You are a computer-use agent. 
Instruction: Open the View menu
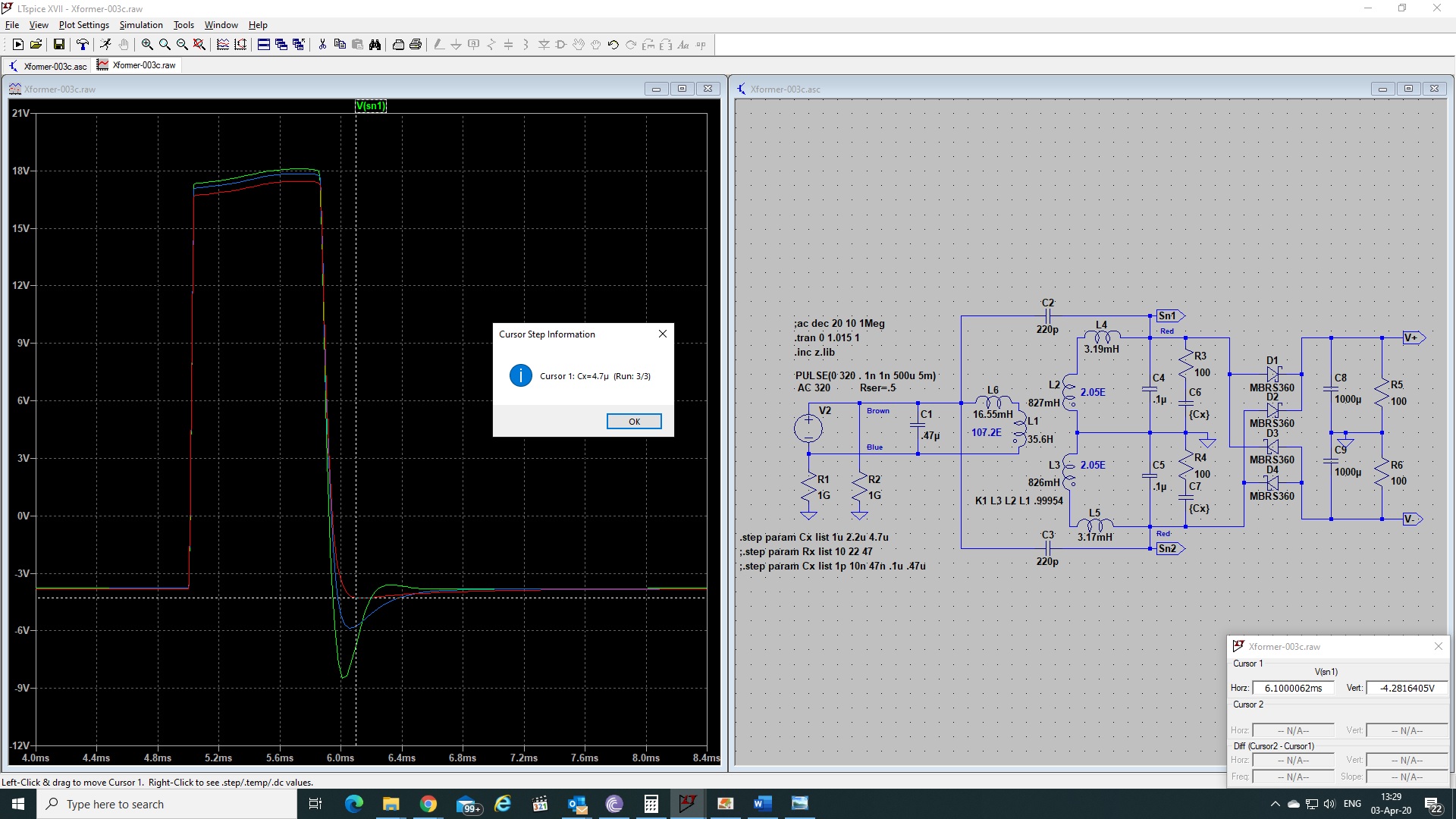[39, 25]
